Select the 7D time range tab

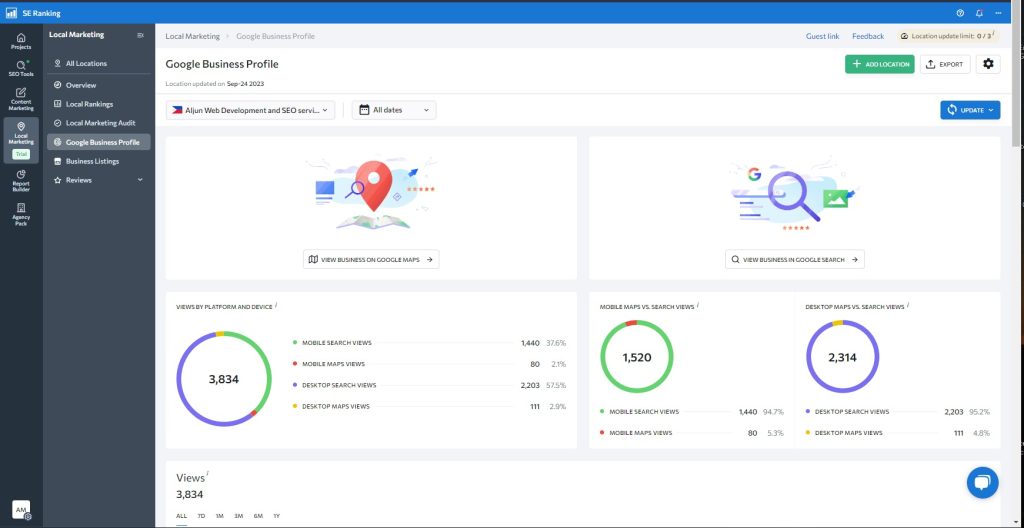[201, 516]
